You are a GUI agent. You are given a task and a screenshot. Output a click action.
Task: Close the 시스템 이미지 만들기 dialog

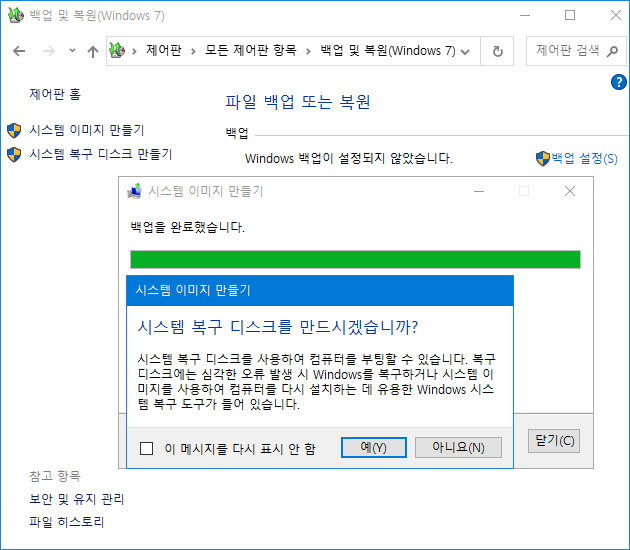coord(570,191)
